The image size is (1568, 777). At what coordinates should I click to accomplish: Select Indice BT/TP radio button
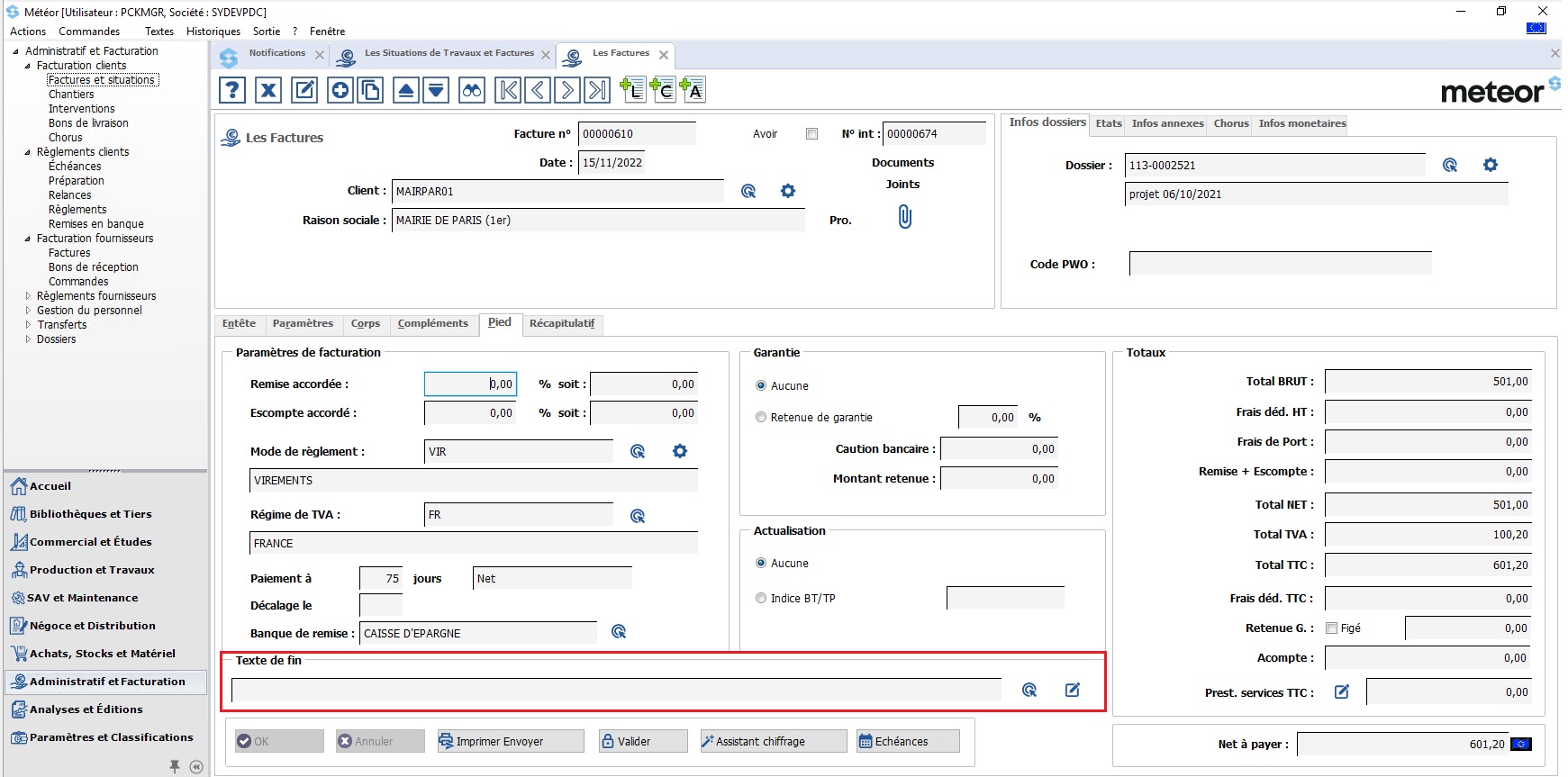tap(761, 598)
